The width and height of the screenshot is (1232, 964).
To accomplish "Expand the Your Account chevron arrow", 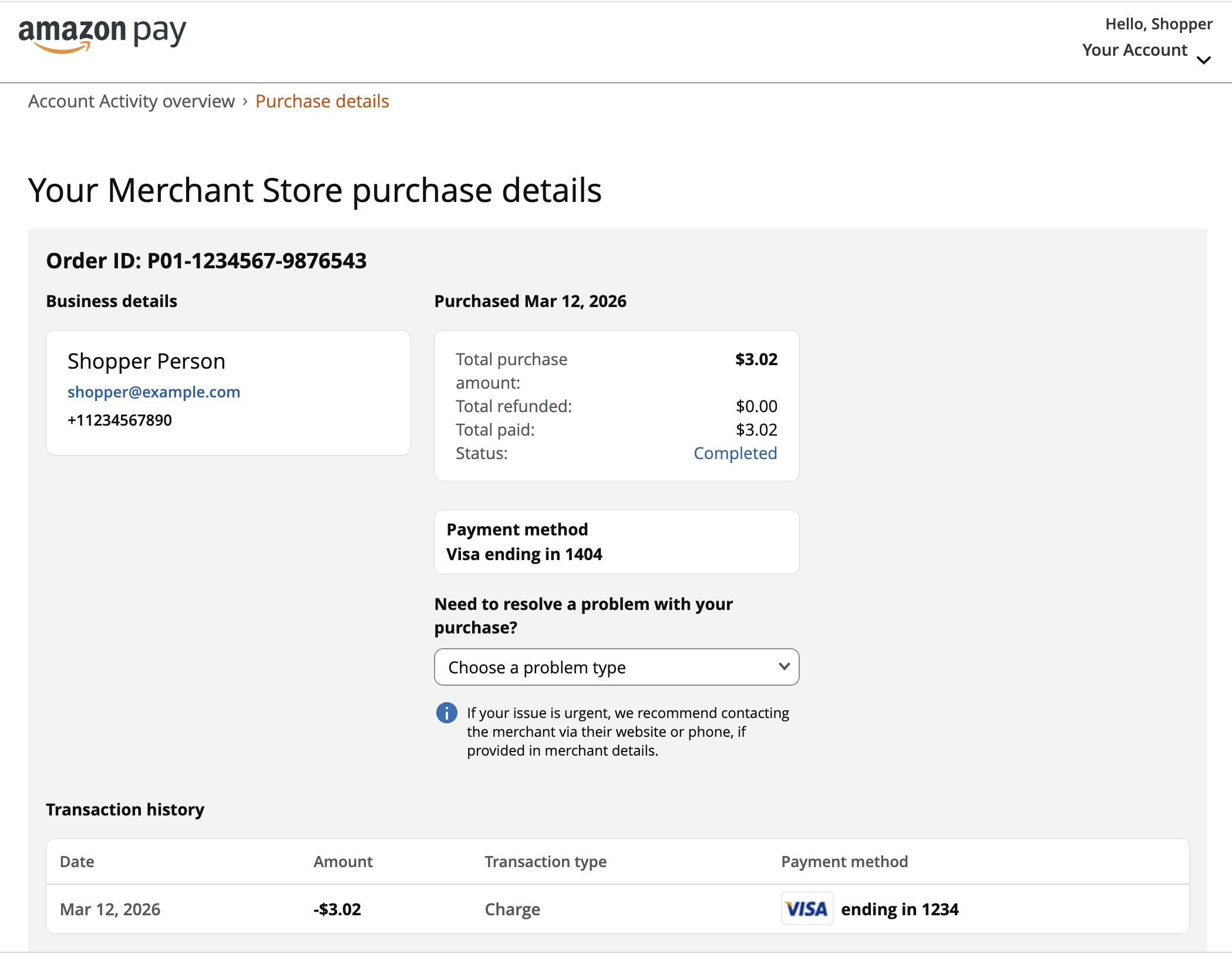I will 1203,60.
